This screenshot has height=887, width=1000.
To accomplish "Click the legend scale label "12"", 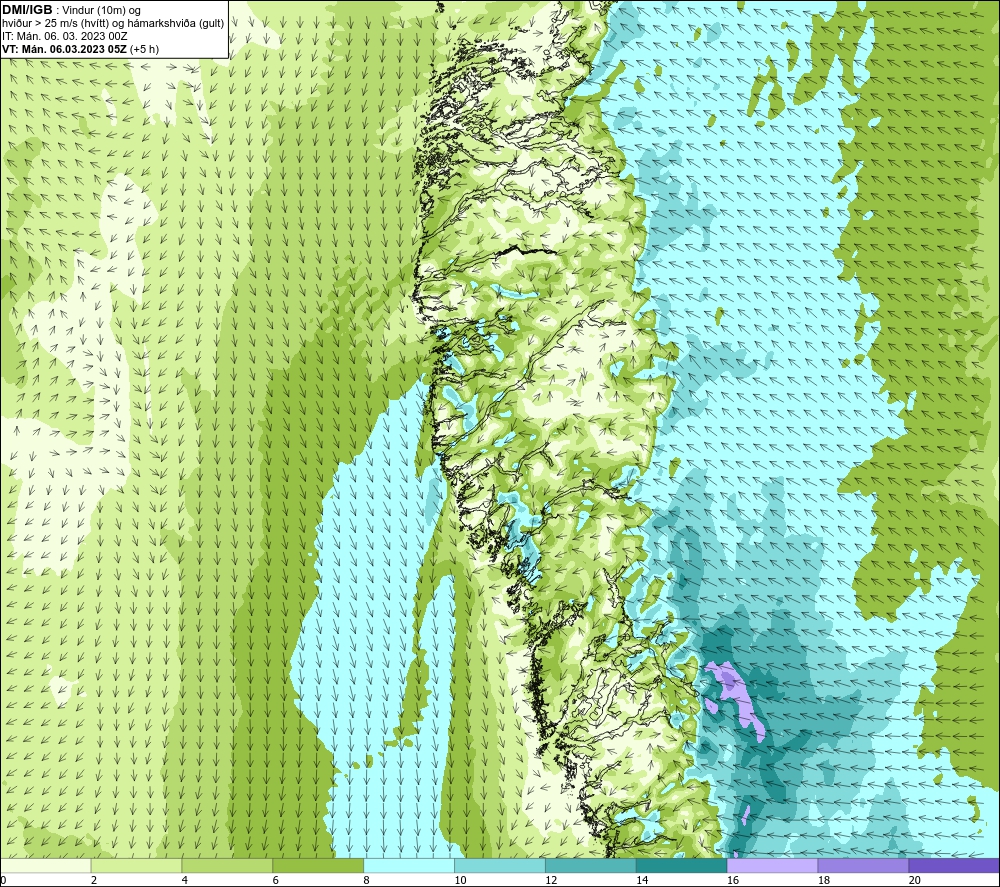I will coord(551,880).
